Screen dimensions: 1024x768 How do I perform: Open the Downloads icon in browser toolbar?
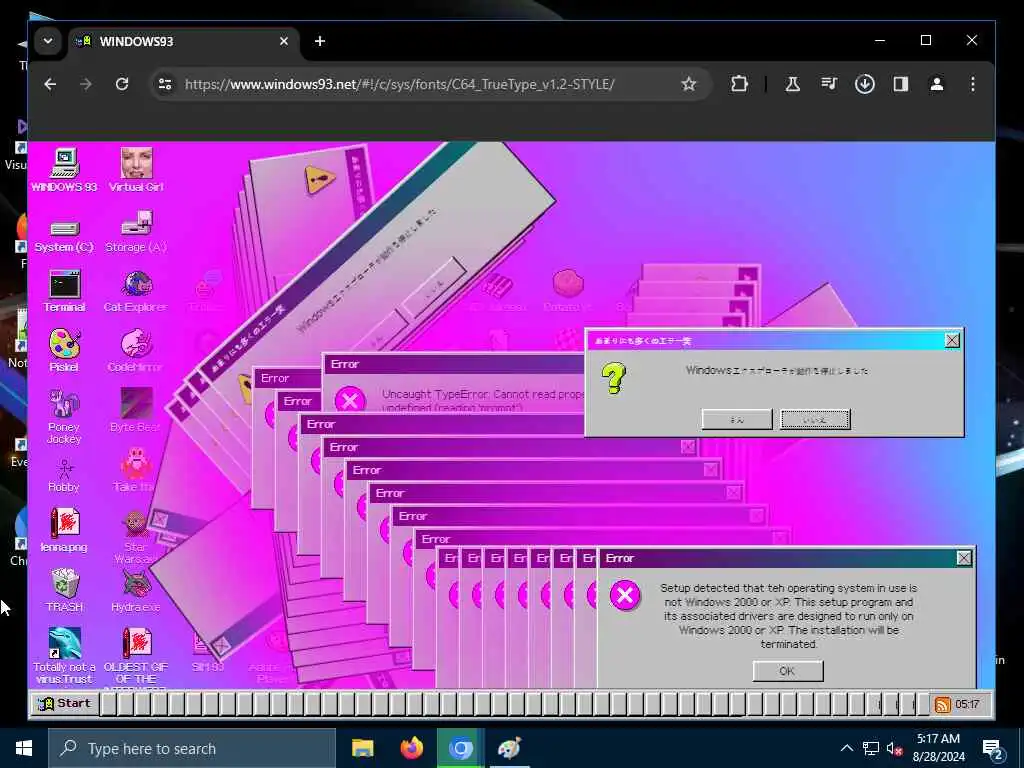[x=865, y=84]
